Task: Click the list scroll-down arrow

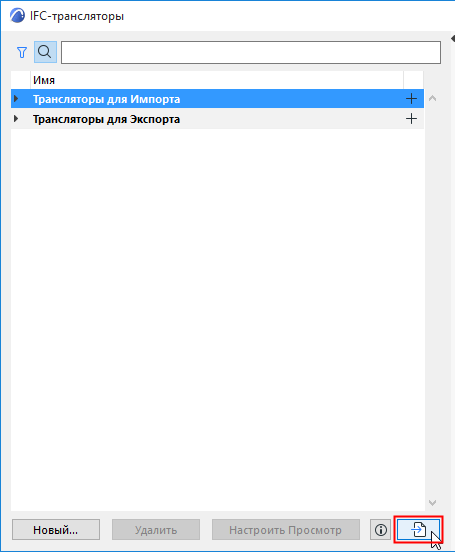Action: click(433, 503)
